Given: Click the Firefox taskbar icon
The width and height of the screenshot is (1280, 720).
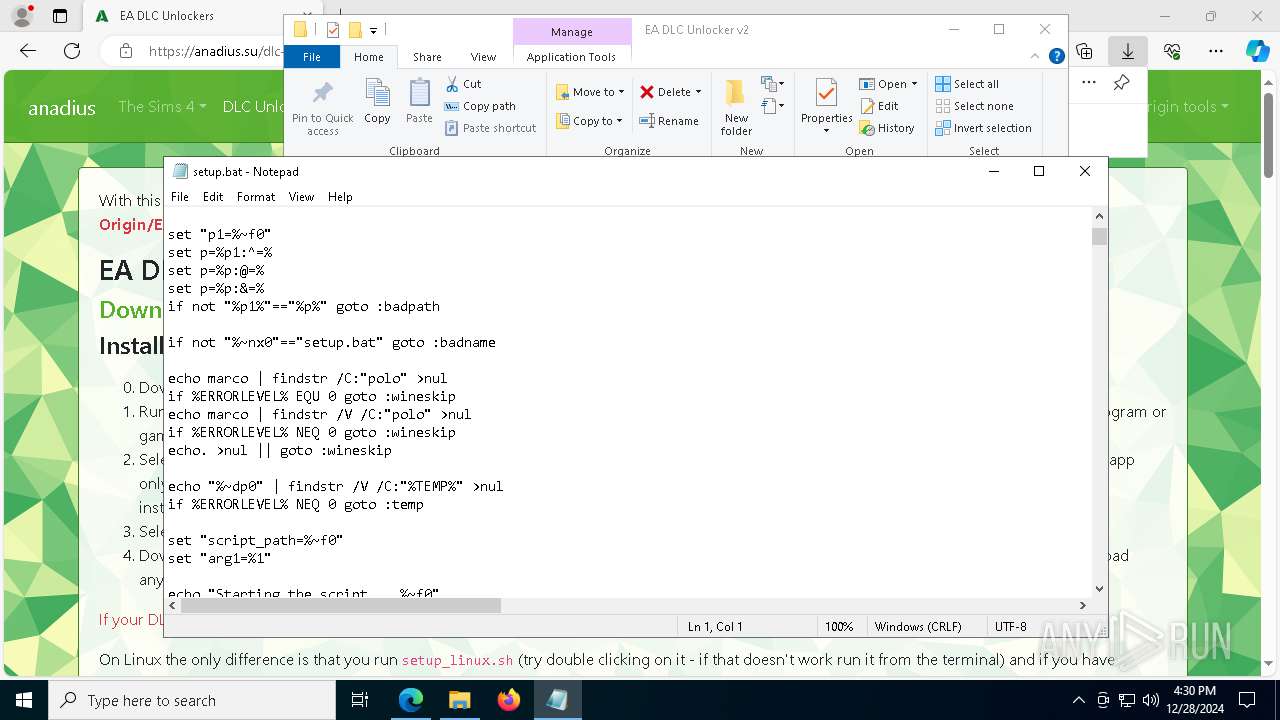Looking at the screenshot, I should tap(508, 700).
